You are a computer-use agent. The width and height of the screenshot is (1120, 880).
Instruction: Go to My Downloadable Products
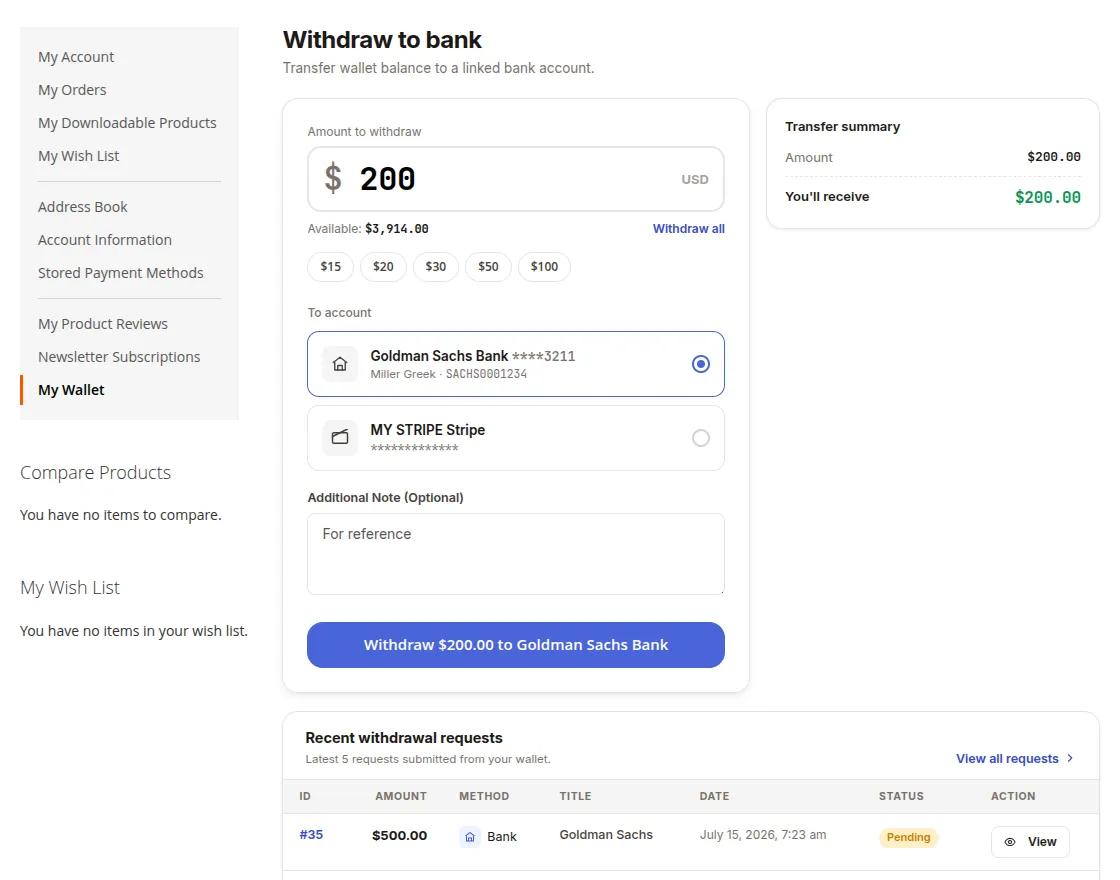coord(127,123)
